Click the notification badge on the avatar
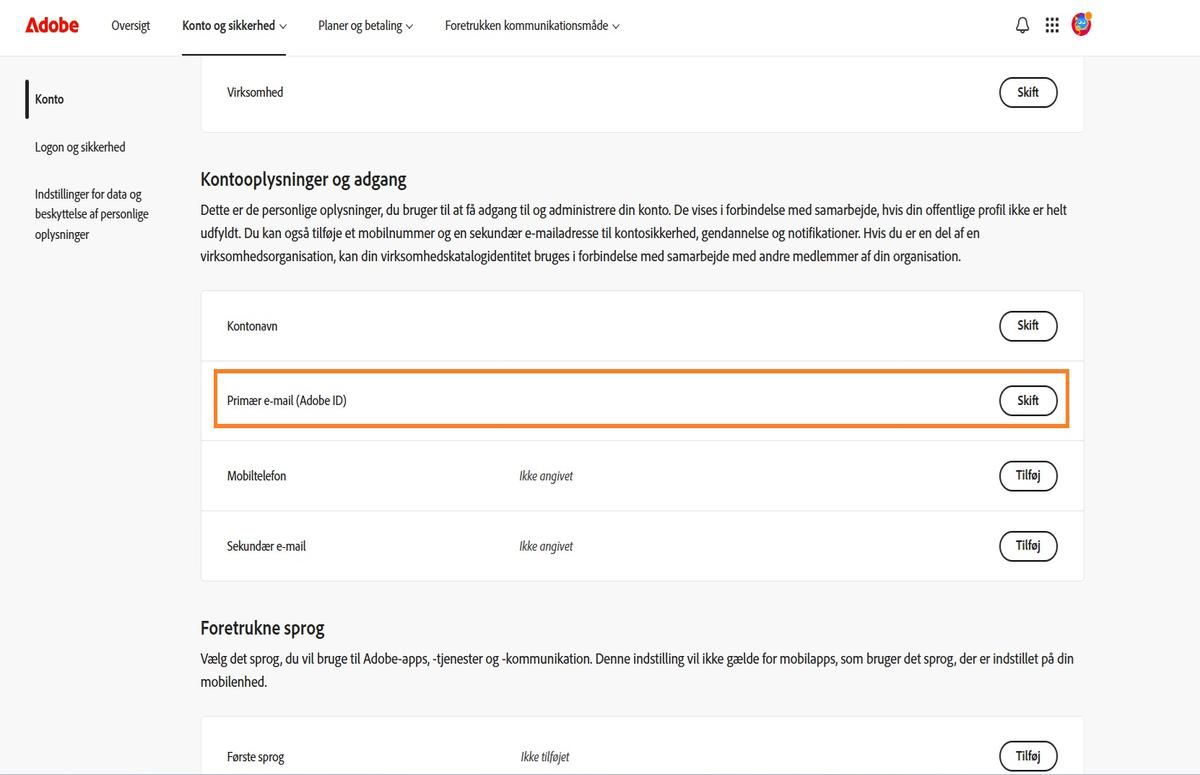 (1090, 15)
